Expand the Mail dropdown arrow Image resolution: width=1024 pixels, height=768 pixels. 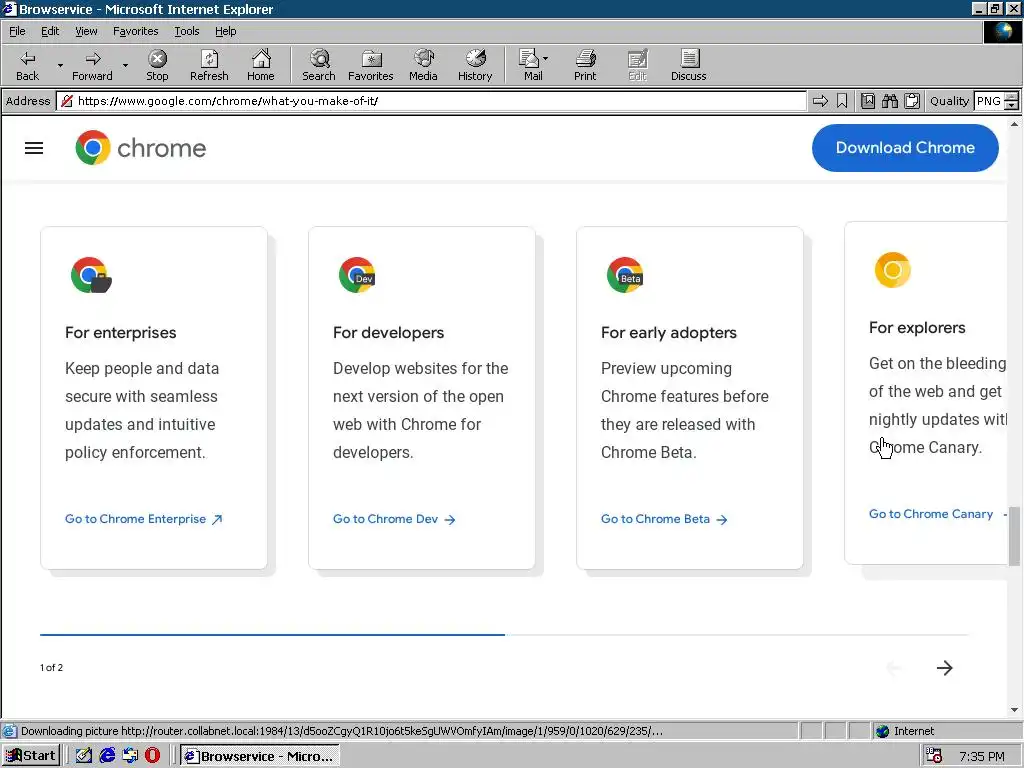(x=545, y=59)
